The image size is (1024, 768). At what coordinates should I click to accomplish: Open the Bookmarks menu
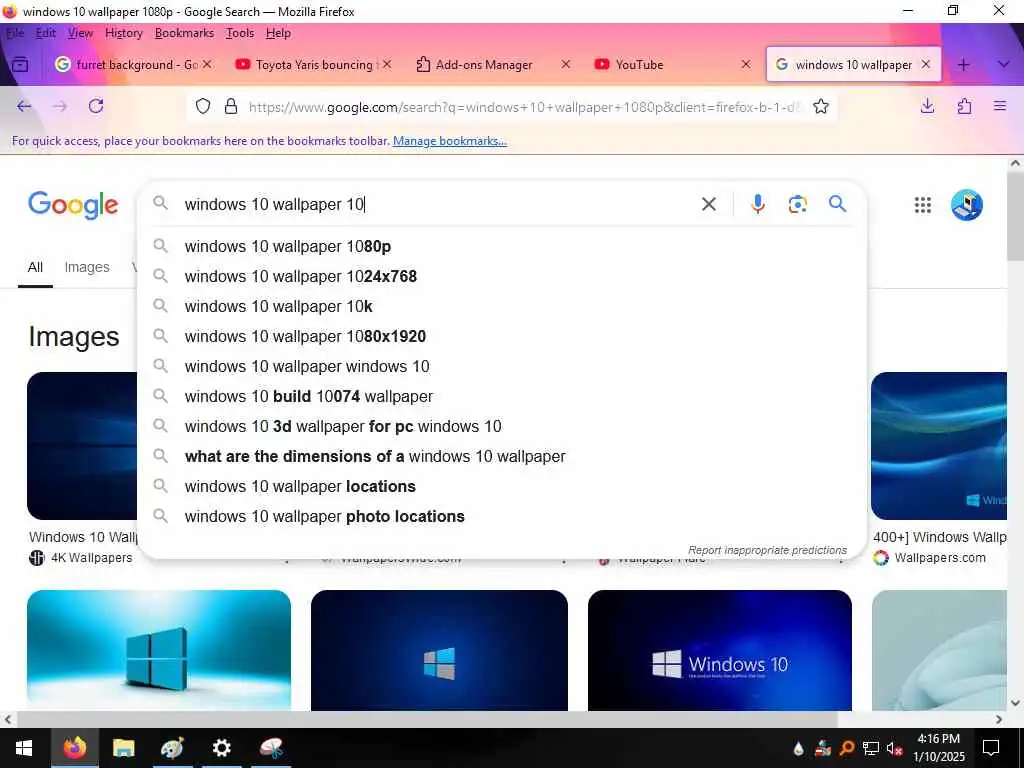[x=184, y=33]
